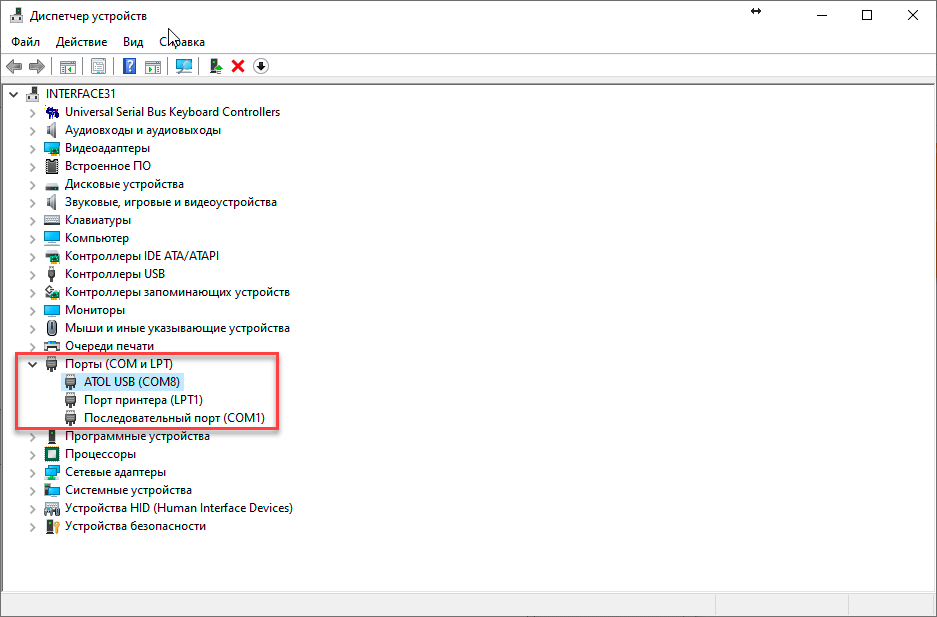
Task: Click the Forward arrow in the toolbar
Action: 37,66
